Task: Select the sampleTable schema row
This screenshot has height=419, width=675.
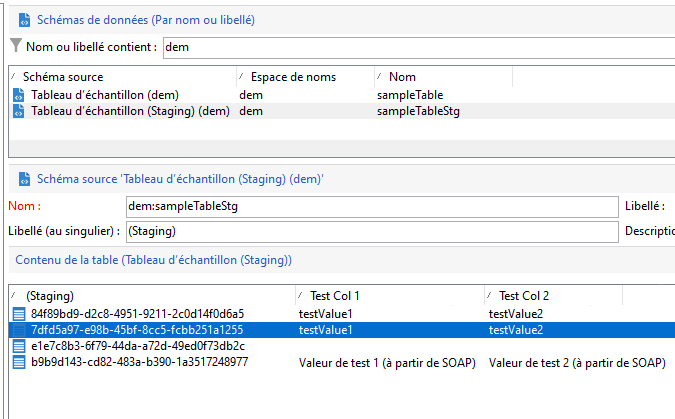Action: [x=342, y=95]
